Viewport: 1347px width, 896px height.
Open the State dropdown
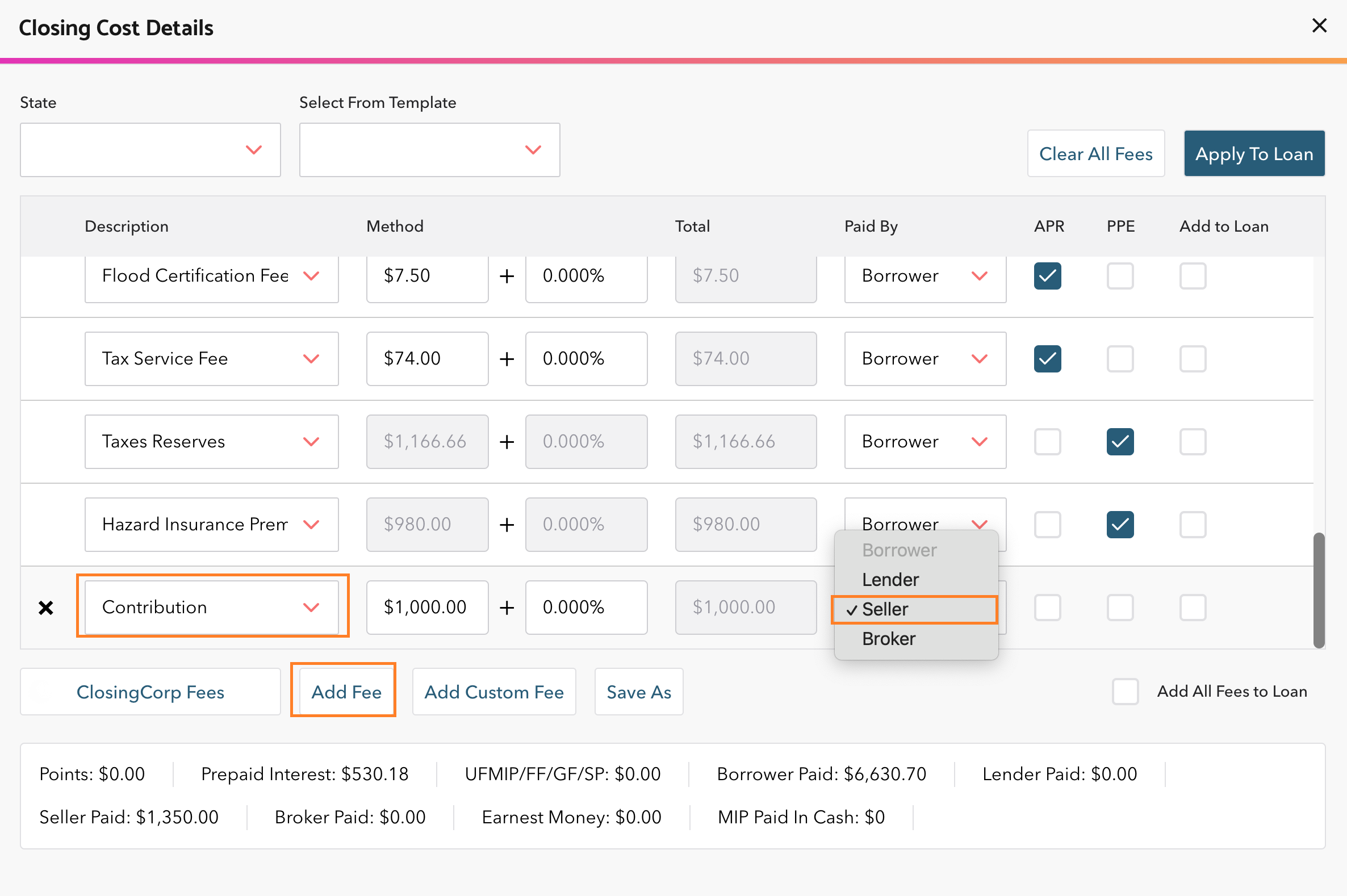tap(150, 150)
